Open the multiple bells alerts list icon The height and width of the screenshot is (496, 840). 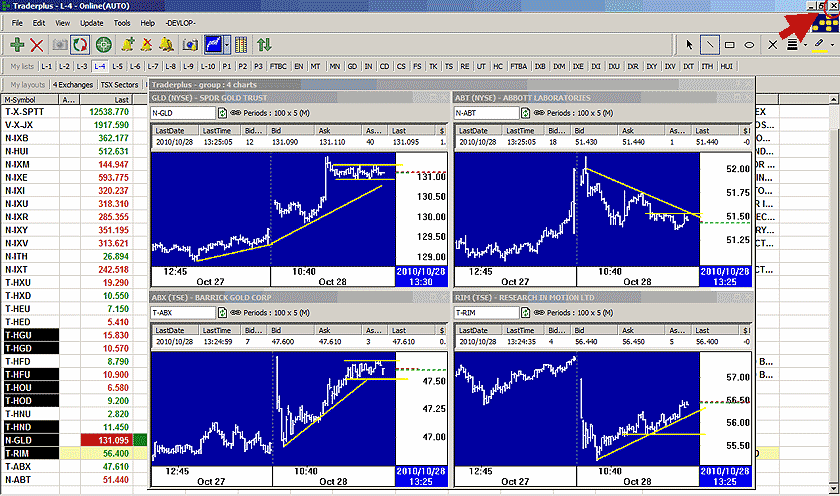(167, 45)
